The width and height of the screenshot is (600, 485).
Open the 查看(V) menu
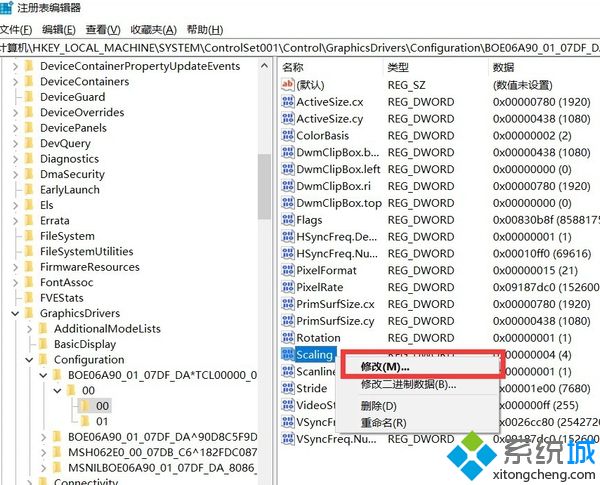pos(103,29)
